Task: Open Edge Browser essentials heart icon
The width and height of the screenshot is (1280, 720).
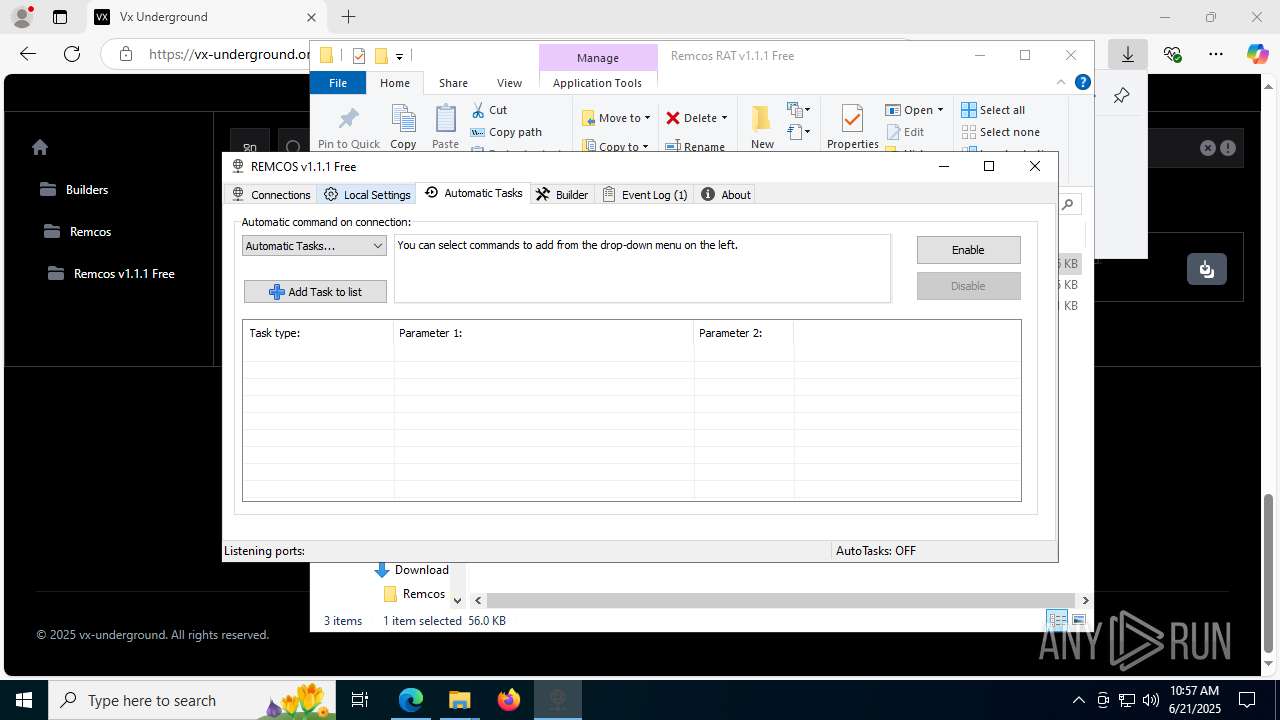Action: pos(1172,54)
